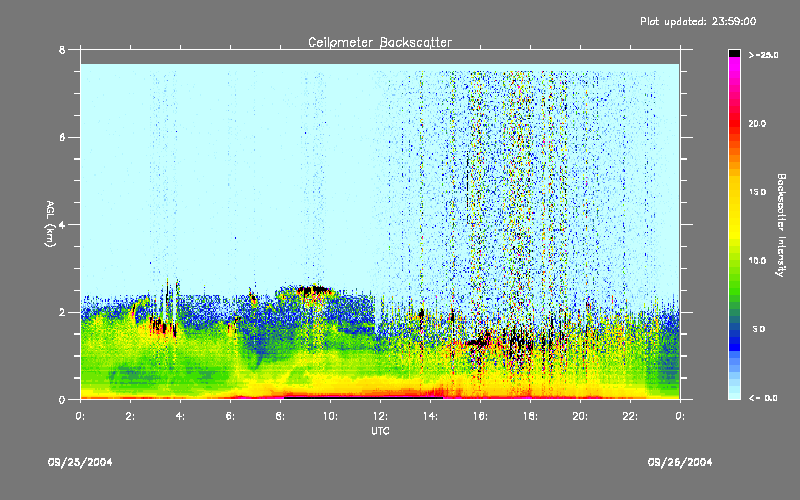Click the "14:" UTC time tick label
Screen dimensions: 800x500
430,416
